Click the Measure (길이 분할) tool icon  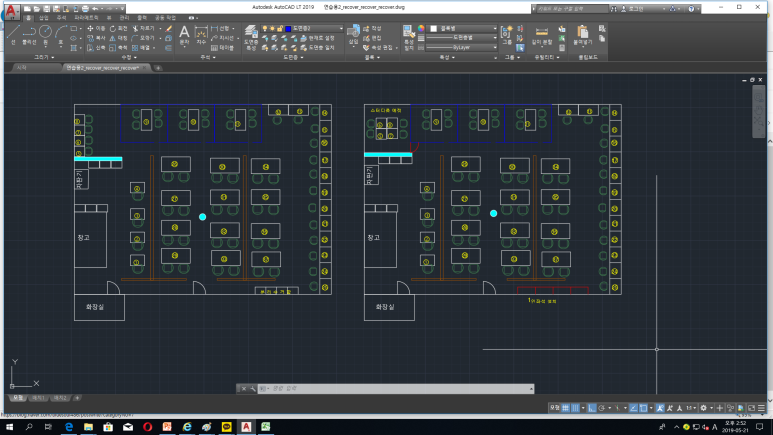[542, 36]
